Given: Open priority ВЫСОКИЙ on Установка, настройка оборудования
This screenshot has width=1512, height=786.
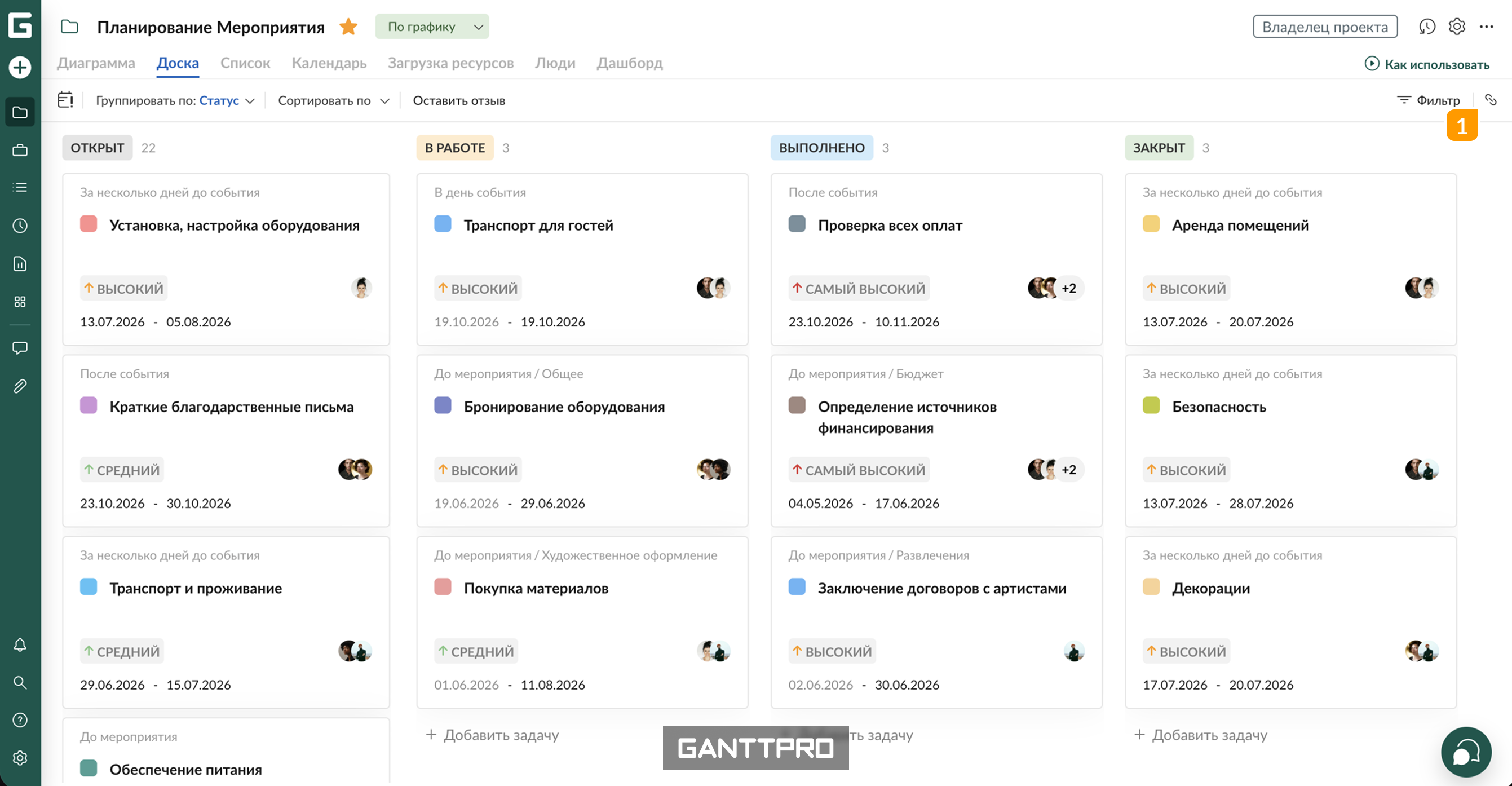Looking at the screenshot, I should pos(124,288).
